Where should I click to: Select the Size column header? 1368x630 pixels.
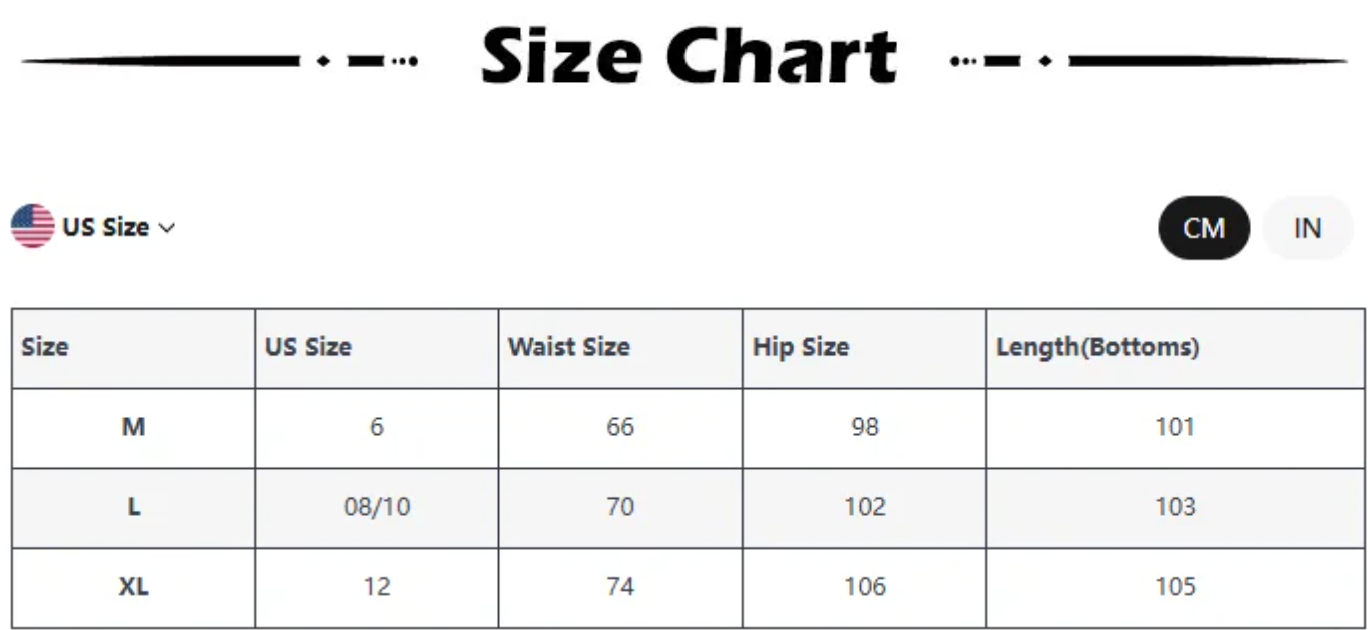45,347
